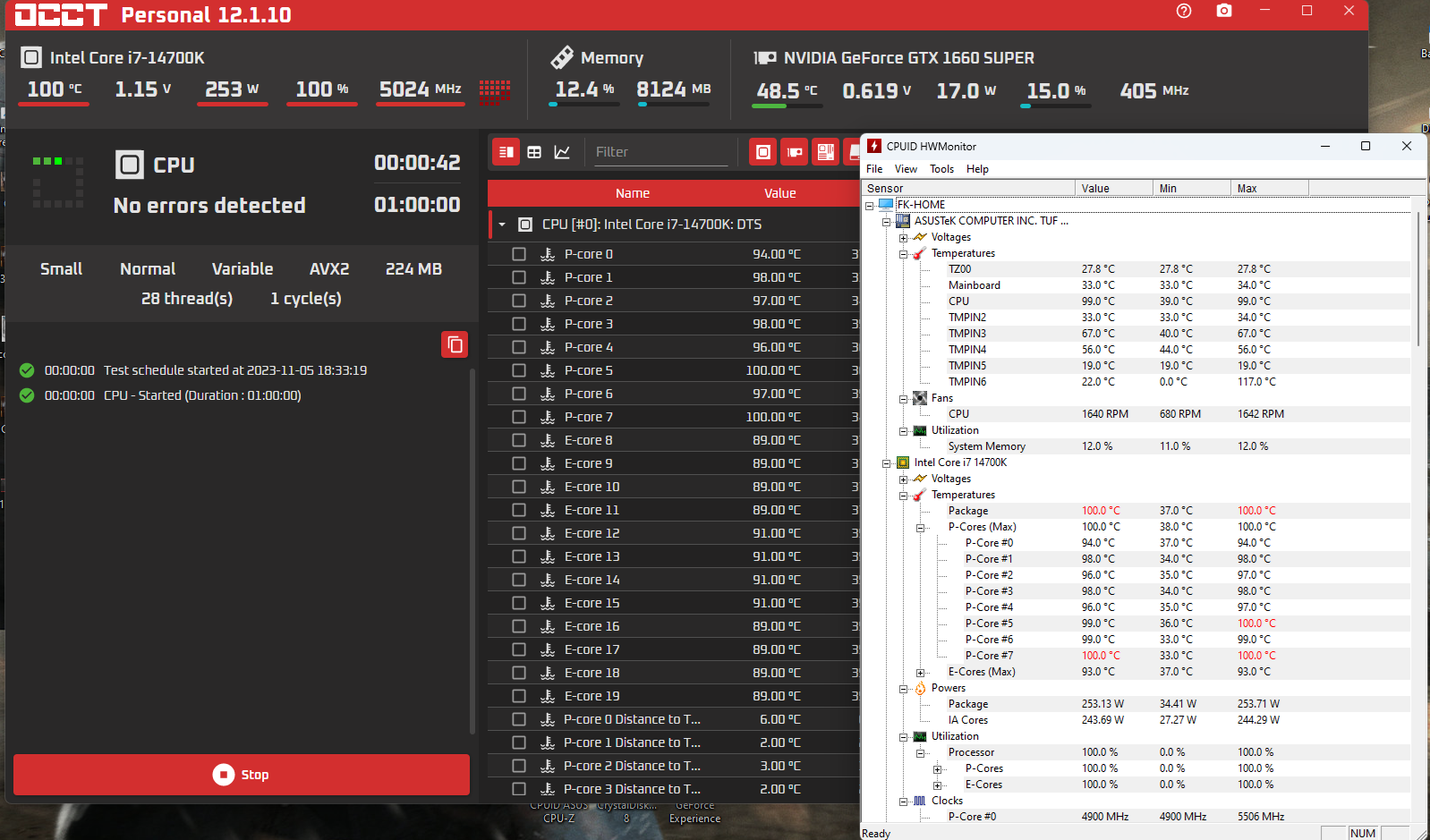Switch to table view layout icon
This screenshot has height=840, width=1430.
(534, 152)
